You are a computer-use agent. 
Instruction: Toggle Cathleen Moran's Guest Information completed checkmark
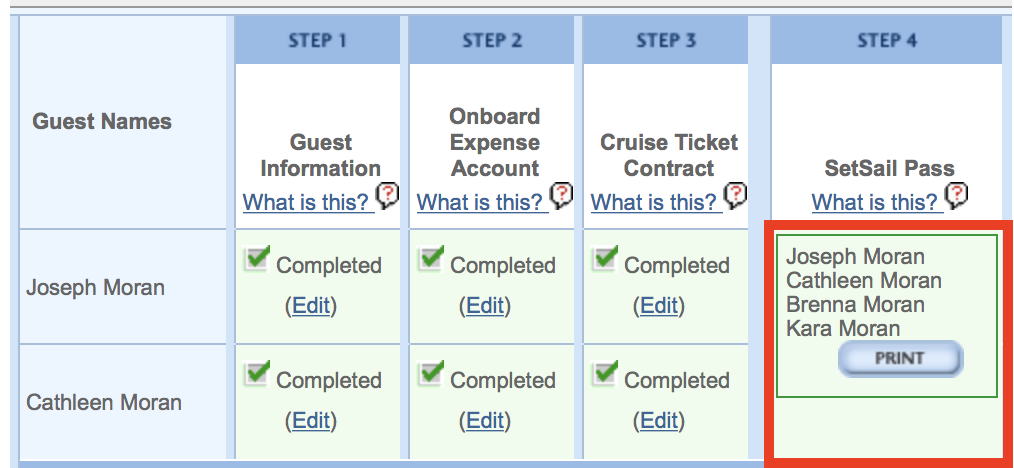[x=257, y=374]
